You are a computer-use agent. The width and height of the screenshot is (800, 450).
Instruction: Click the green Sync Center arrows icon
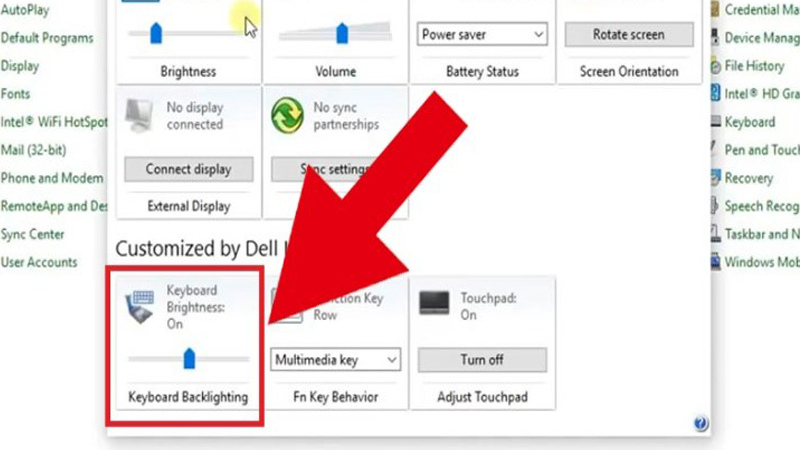[287, 115]
